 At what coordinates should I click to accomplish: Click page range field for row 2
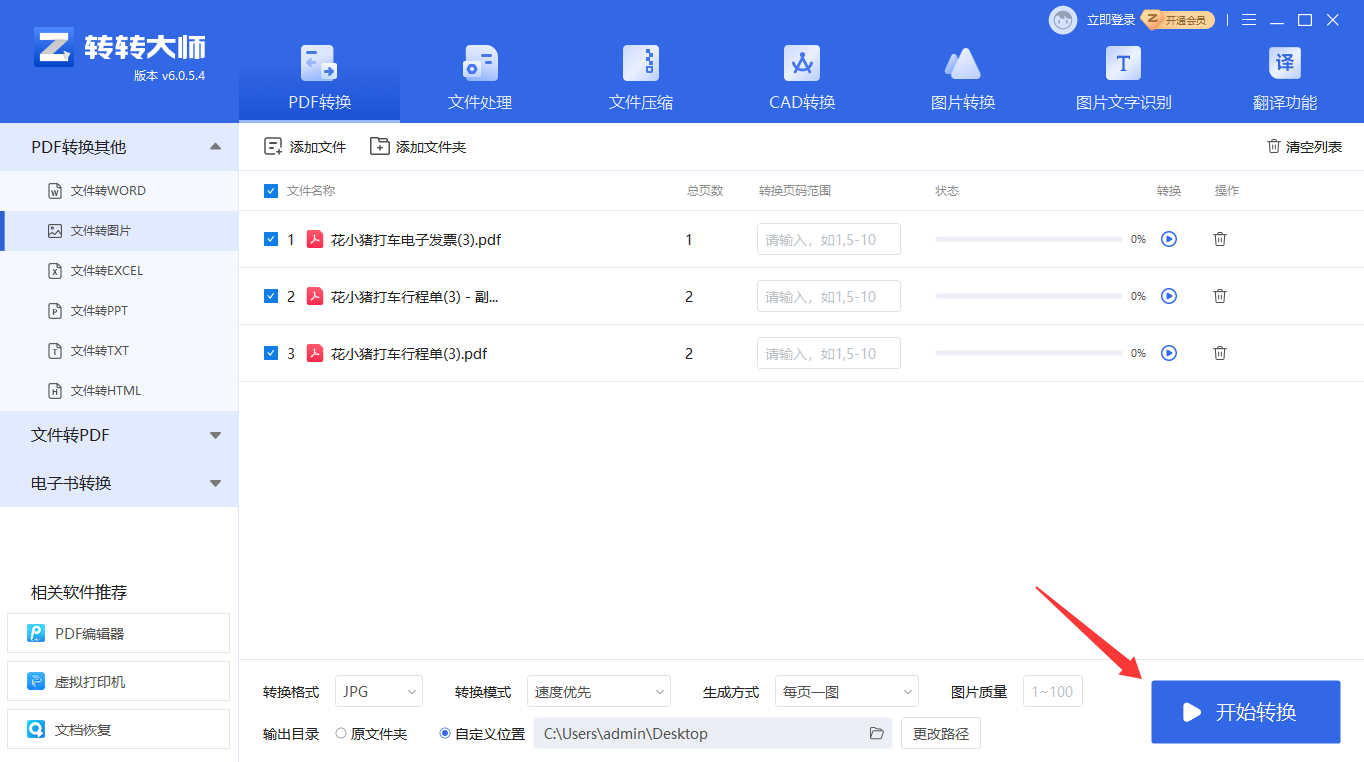829,296
